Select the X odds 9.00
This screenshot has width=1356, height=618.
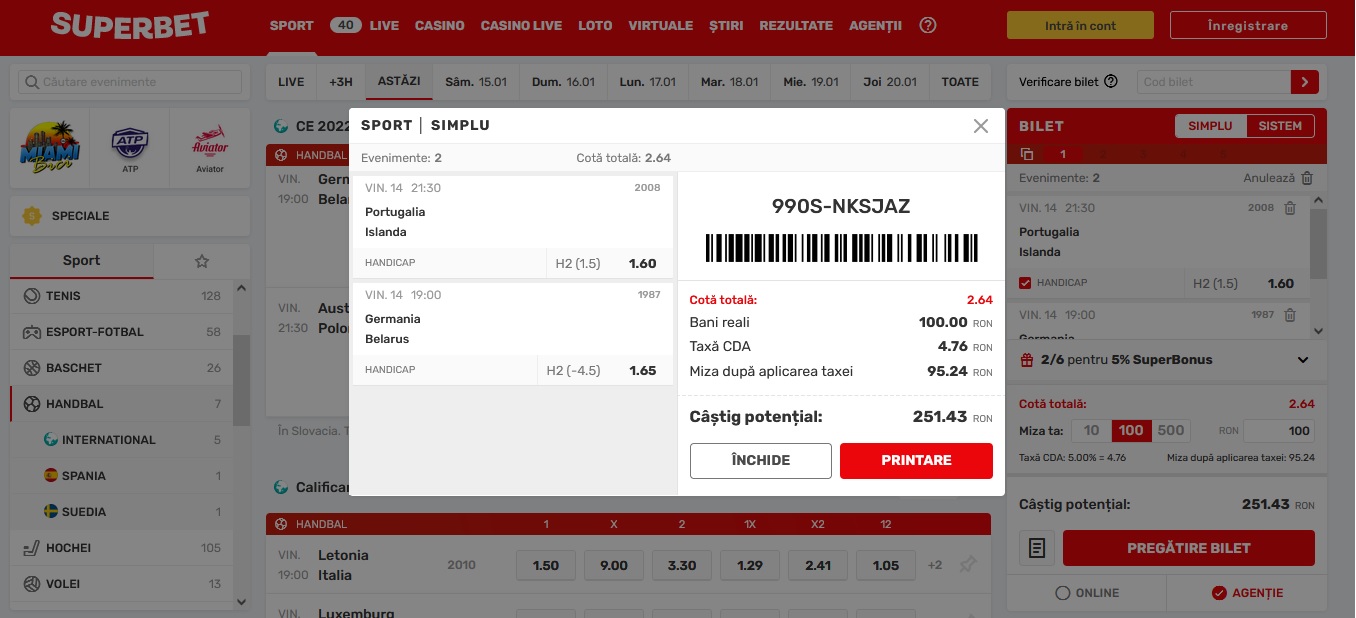[614, 565]
